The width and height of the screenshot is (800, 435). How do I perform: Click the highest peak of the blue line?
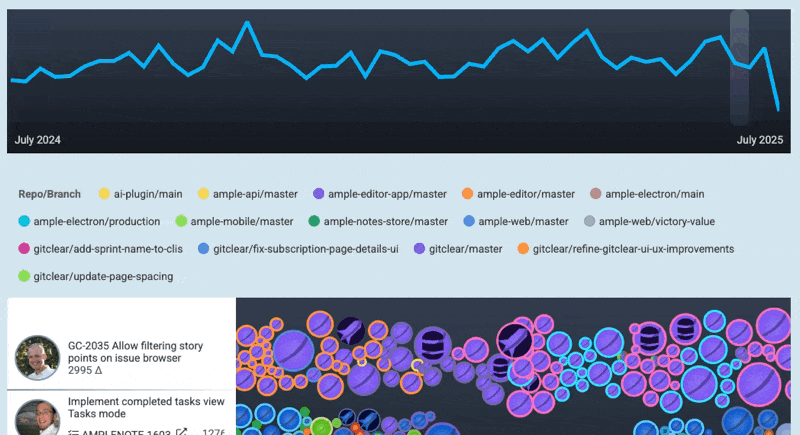click(x=247, y=22)
